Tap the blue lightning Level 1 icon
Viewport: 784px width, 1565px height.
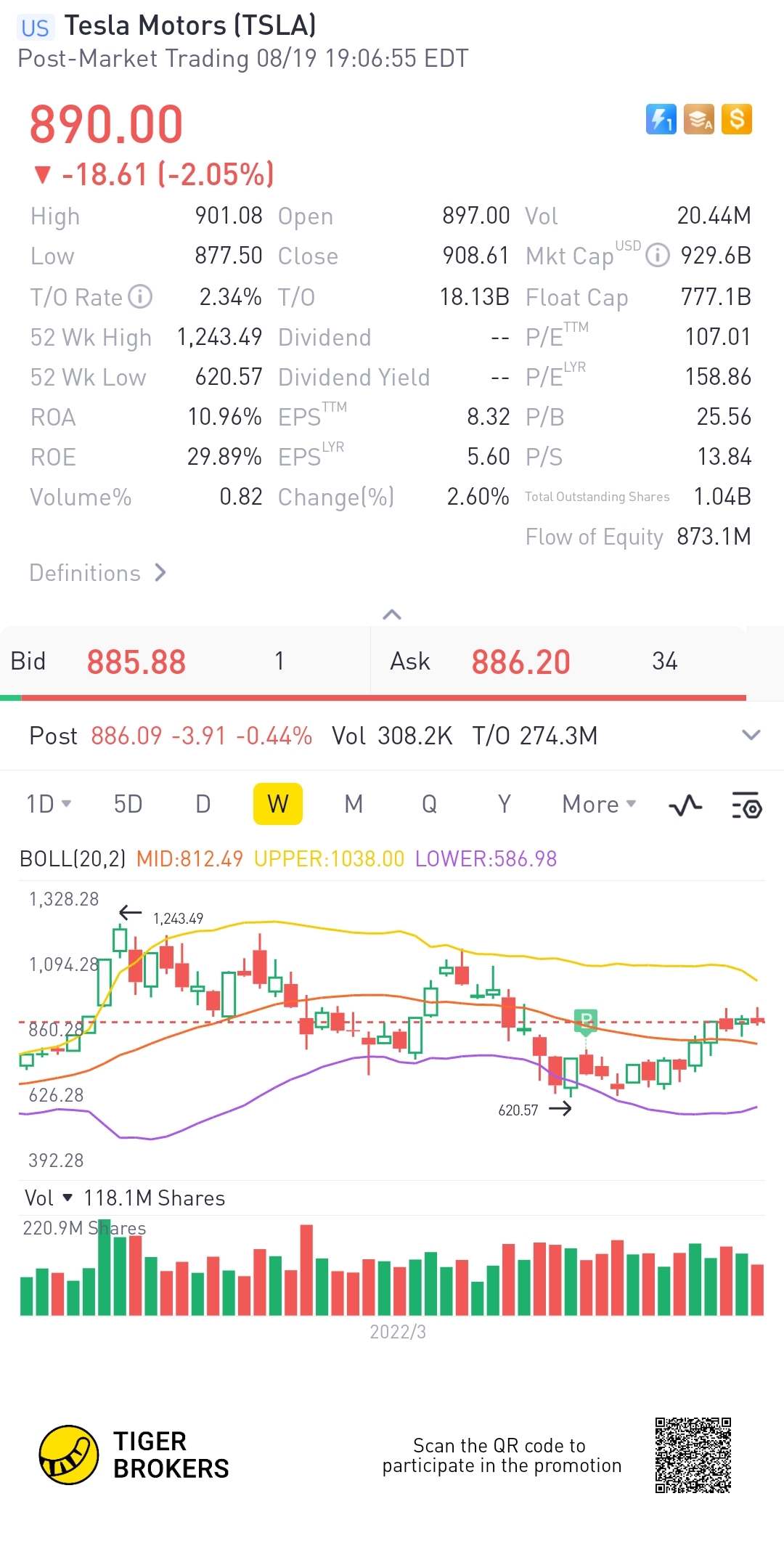tap(661, 119)
